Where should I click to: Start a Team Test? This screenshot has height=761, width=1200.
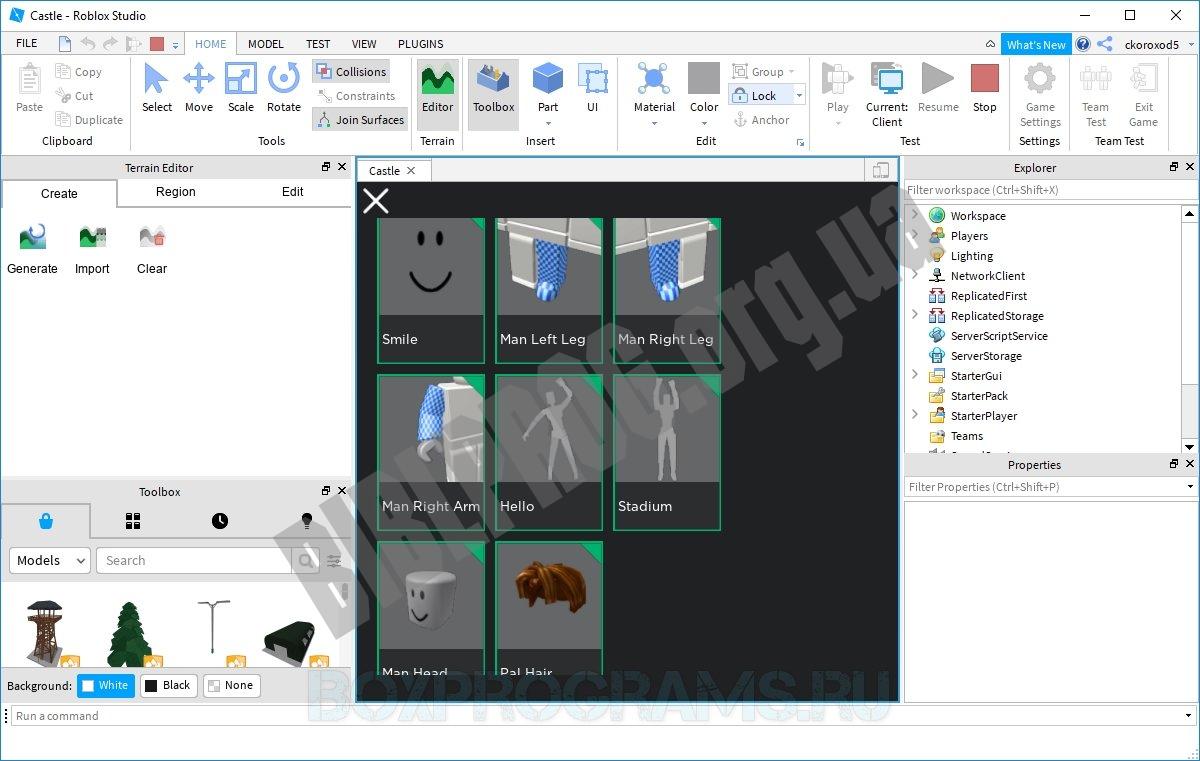(1096, 95)
